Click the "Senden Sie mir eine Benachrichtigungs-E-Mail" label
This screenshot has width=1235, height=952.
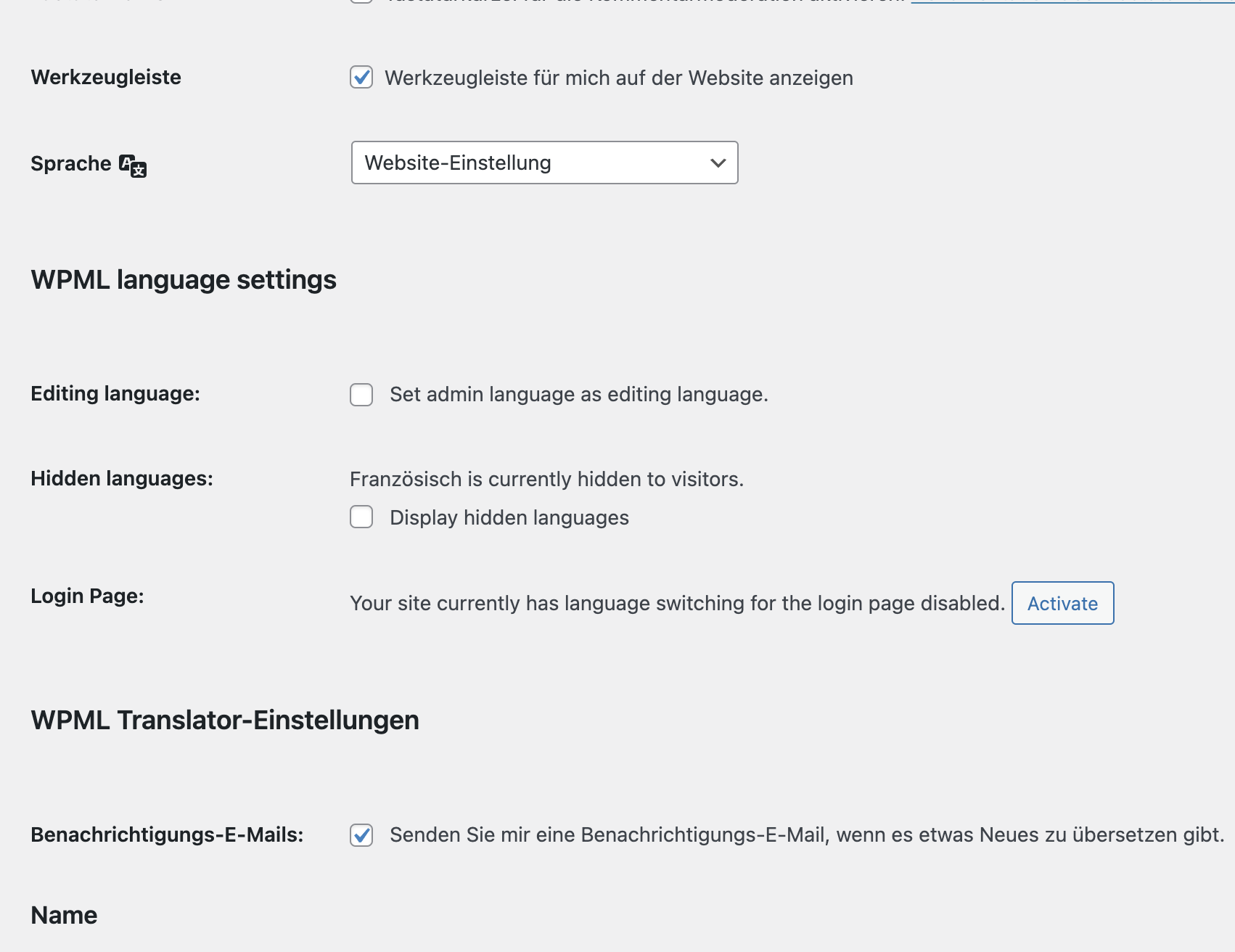pos(806,835)
